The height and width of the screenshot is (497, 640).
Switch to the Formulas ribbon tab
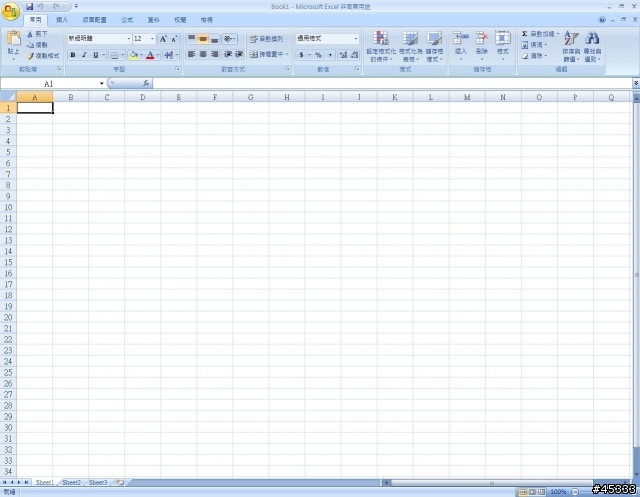(127, 20)
